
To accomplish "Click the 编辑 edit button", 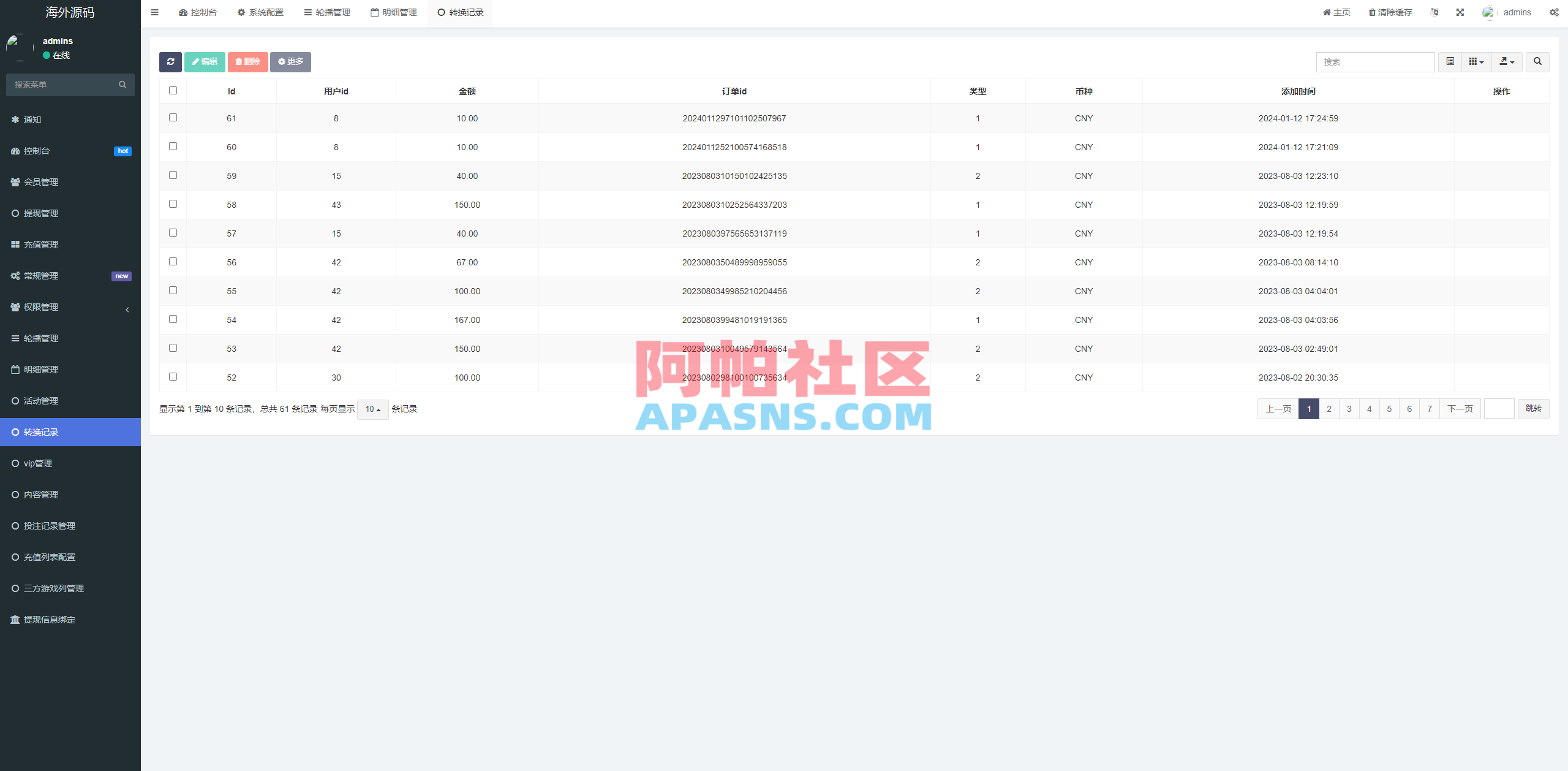I will pos(205,62).
